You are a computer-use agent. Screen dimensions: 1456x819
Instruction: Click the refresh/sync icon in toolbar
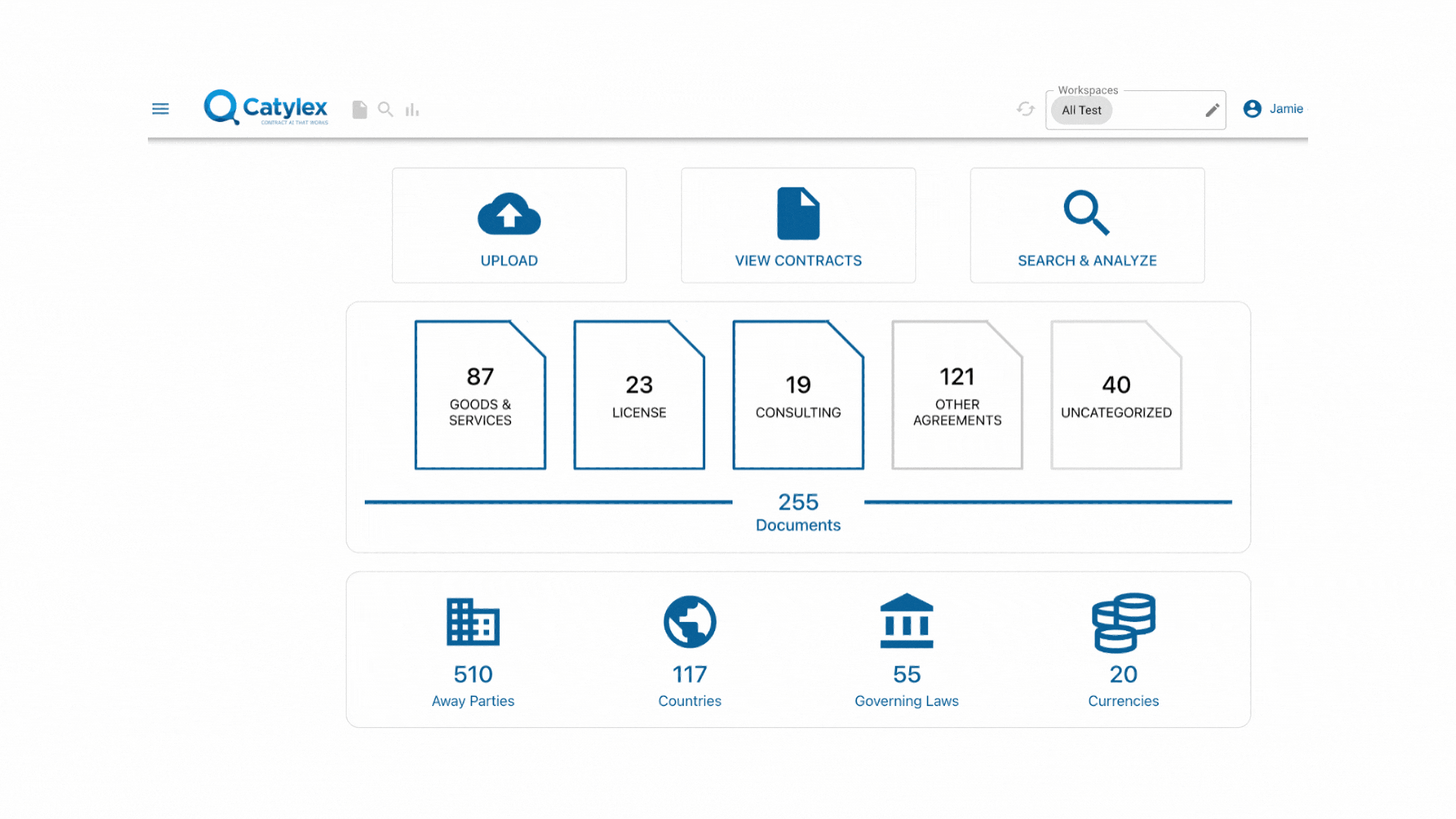point(1024,109)
